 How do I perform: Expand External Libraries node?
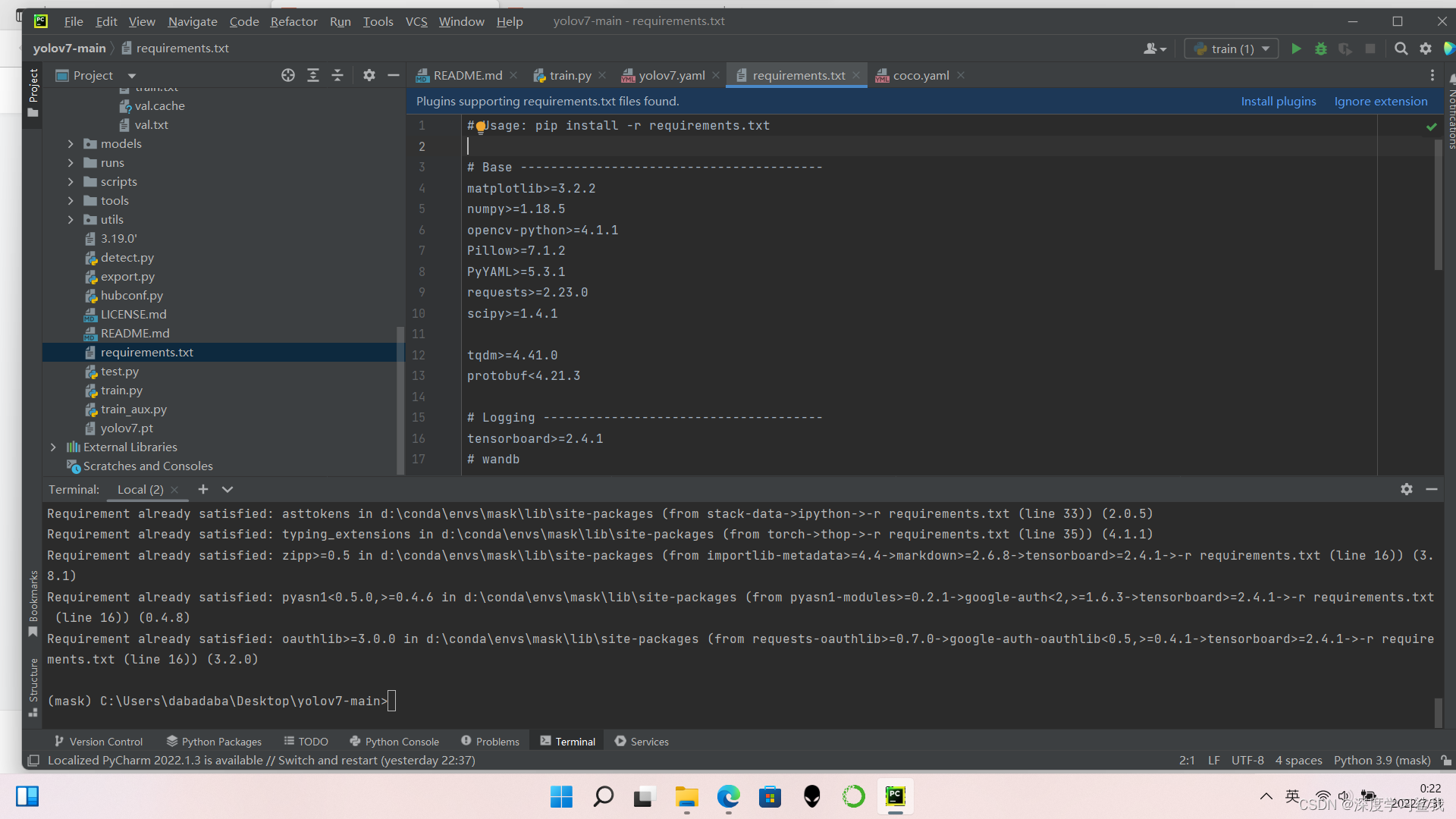(53, 447)
